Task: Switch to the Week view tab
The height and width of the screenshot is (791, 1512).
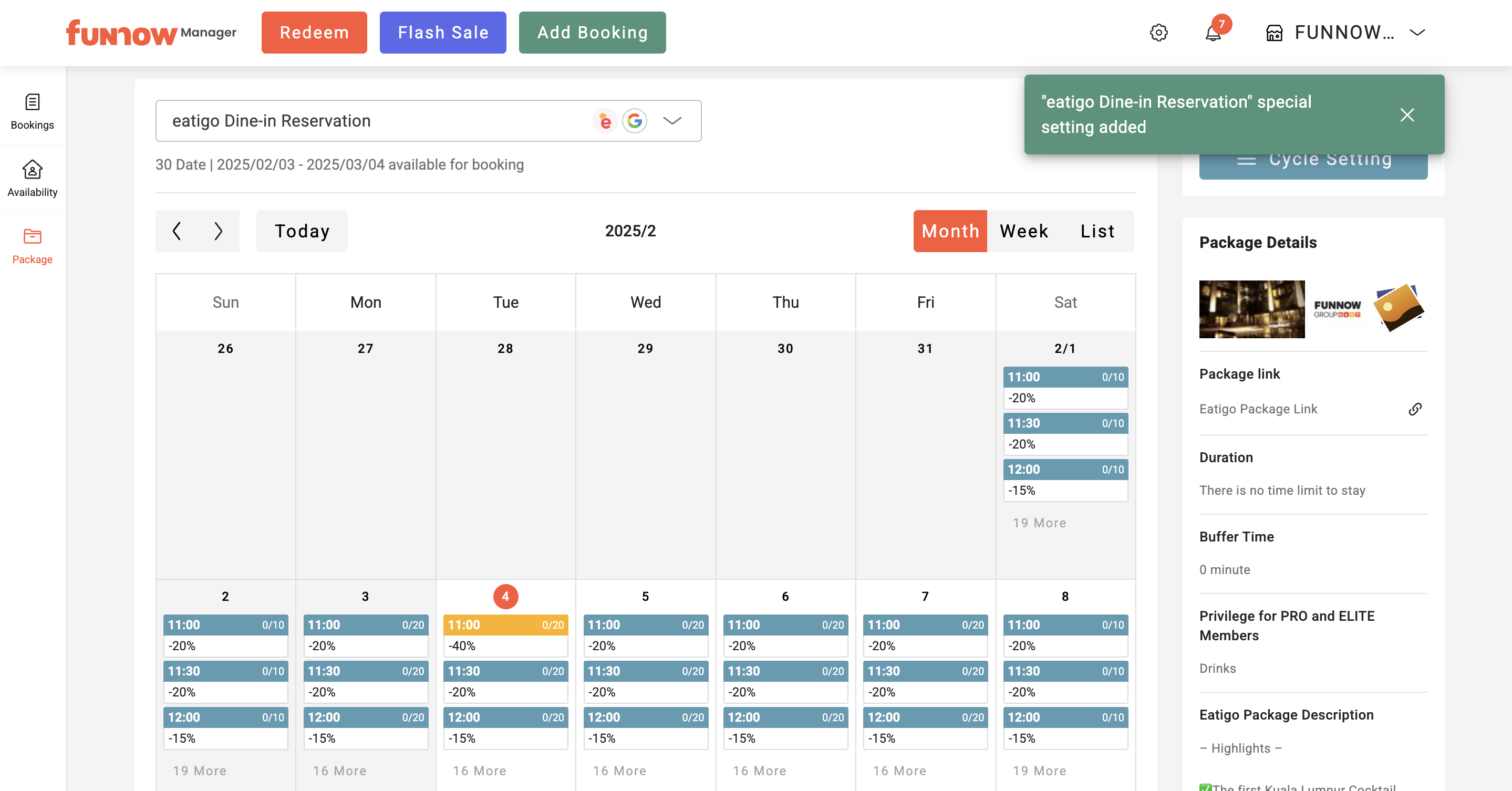Action: click(1023, 231)
